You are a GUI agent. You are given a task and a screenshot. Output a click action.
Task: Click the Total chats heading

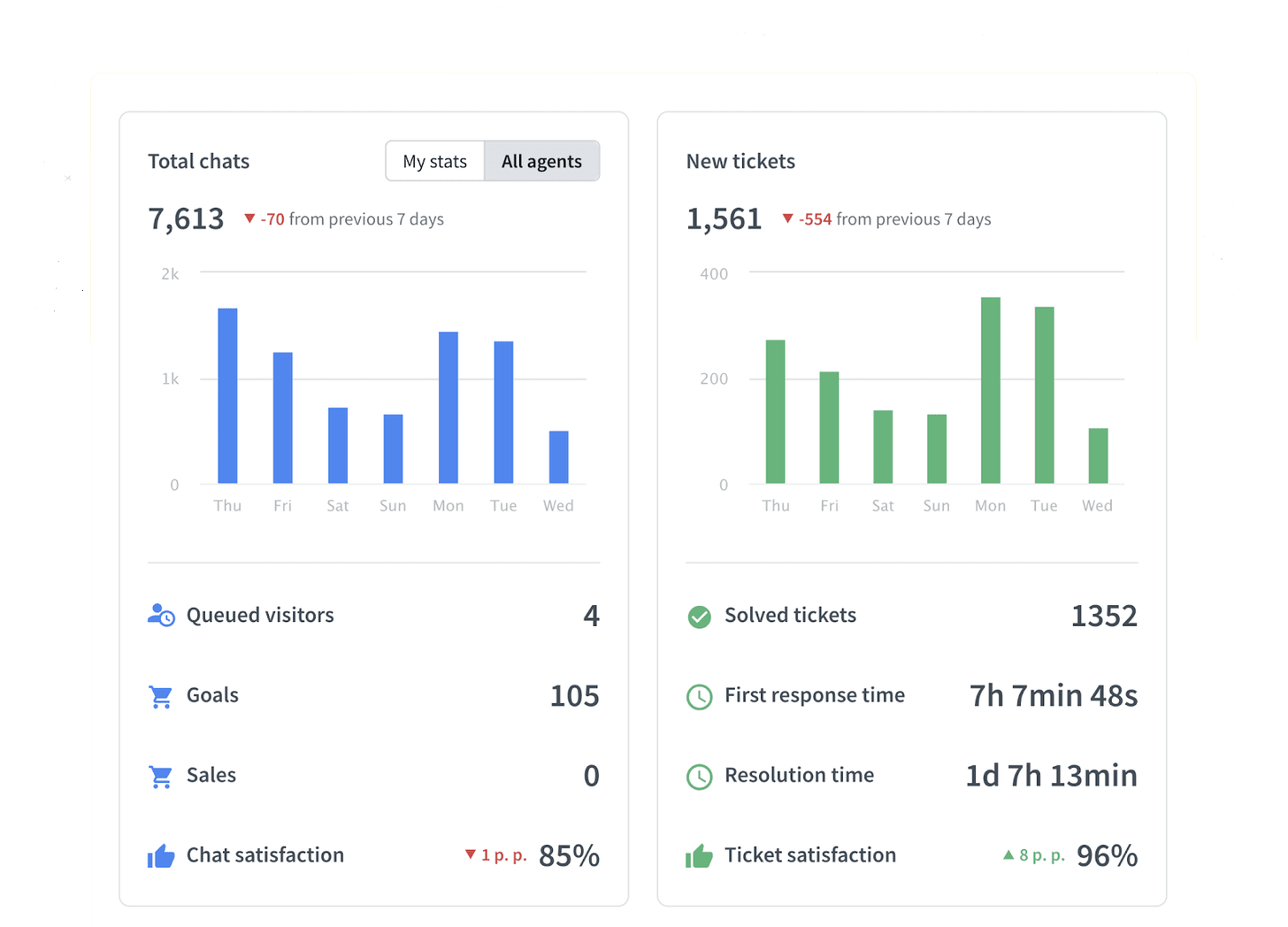pos(199,161)
